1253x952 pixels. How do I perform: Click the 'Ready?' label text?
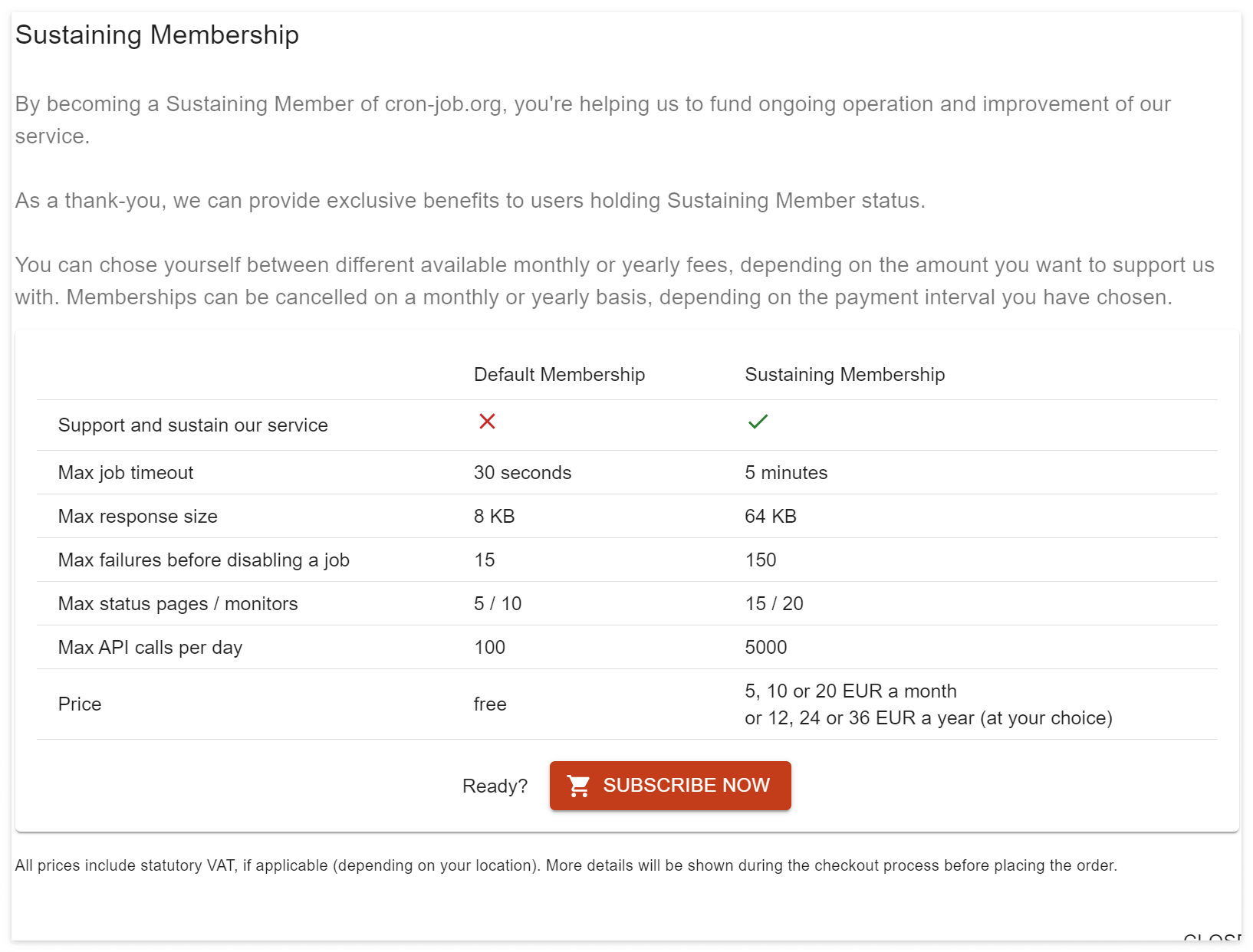[x=495, y=786]
